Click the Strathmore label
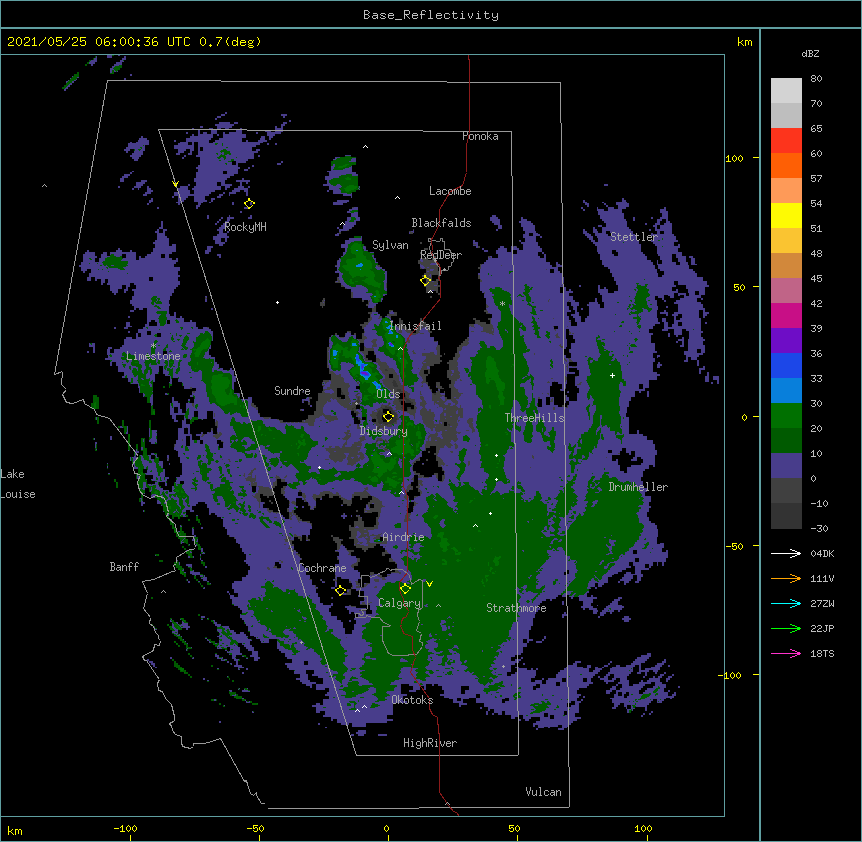 [x=516, y=608]
